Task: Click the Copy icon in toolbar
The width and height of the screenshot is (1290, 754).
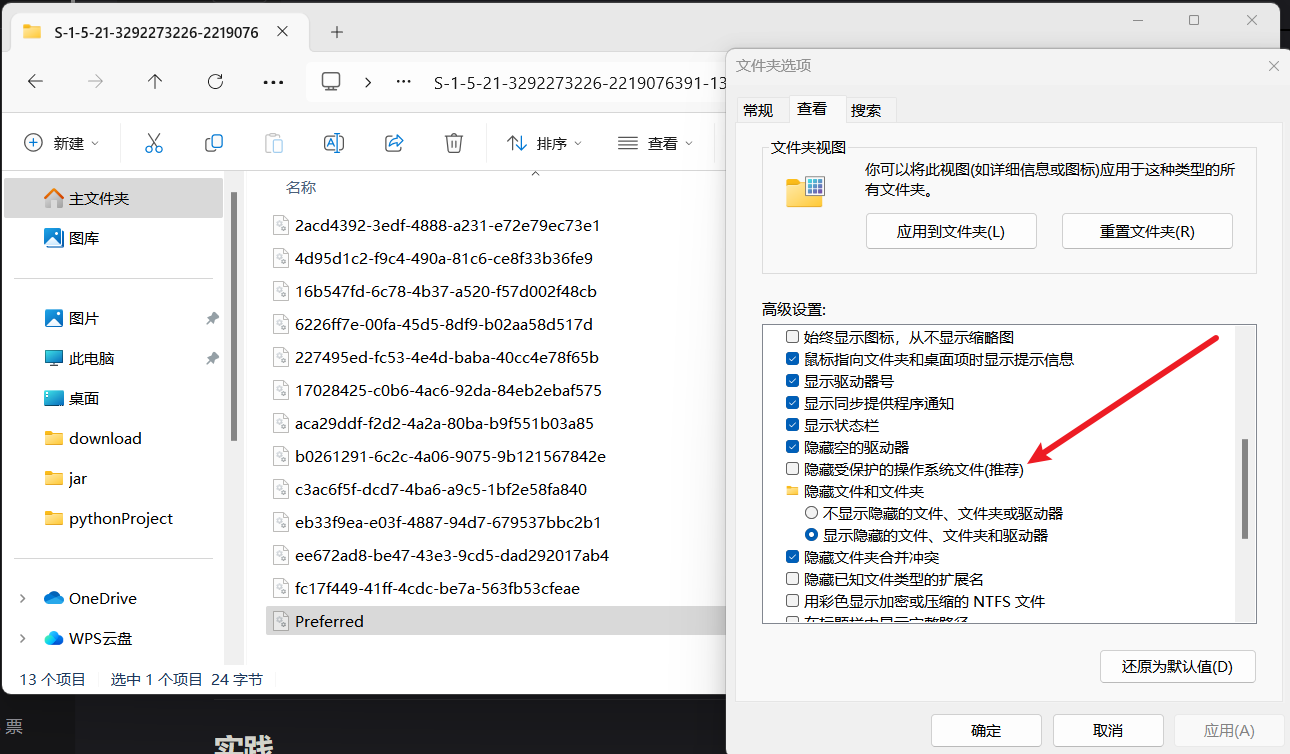Action: [x=214, y=143]
